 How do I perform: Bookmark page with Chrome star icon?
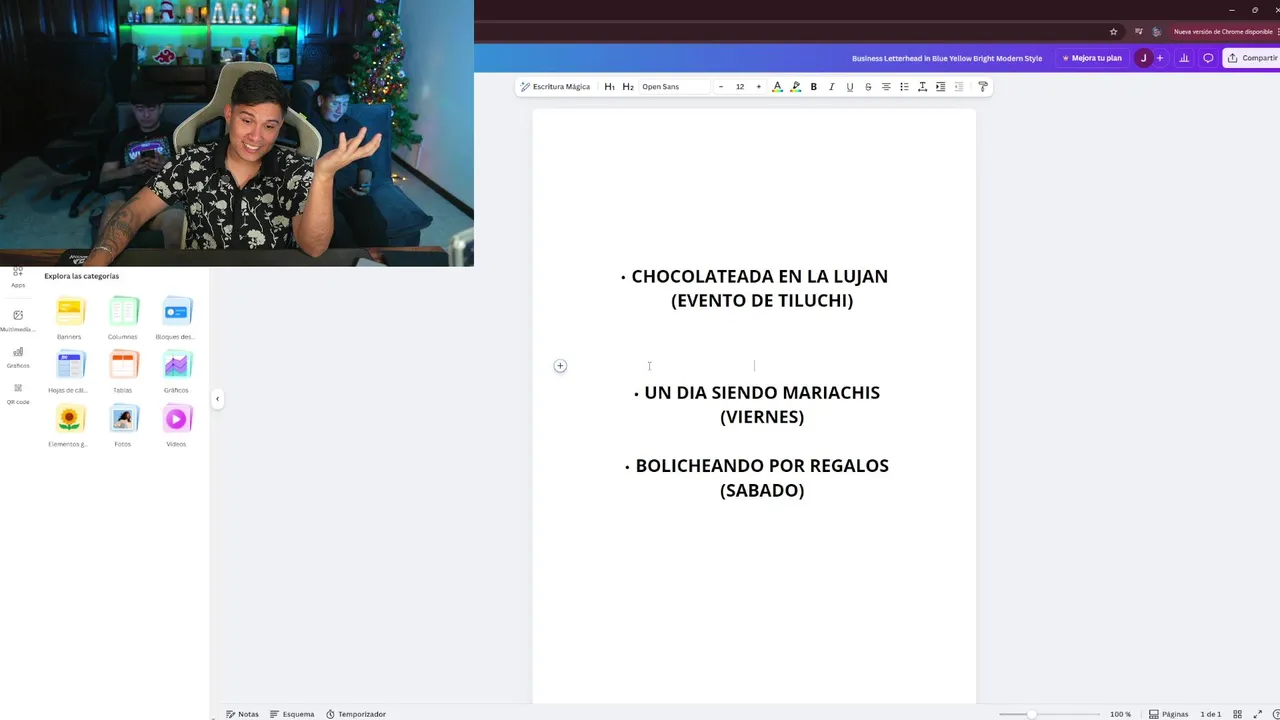point(1114,32)
